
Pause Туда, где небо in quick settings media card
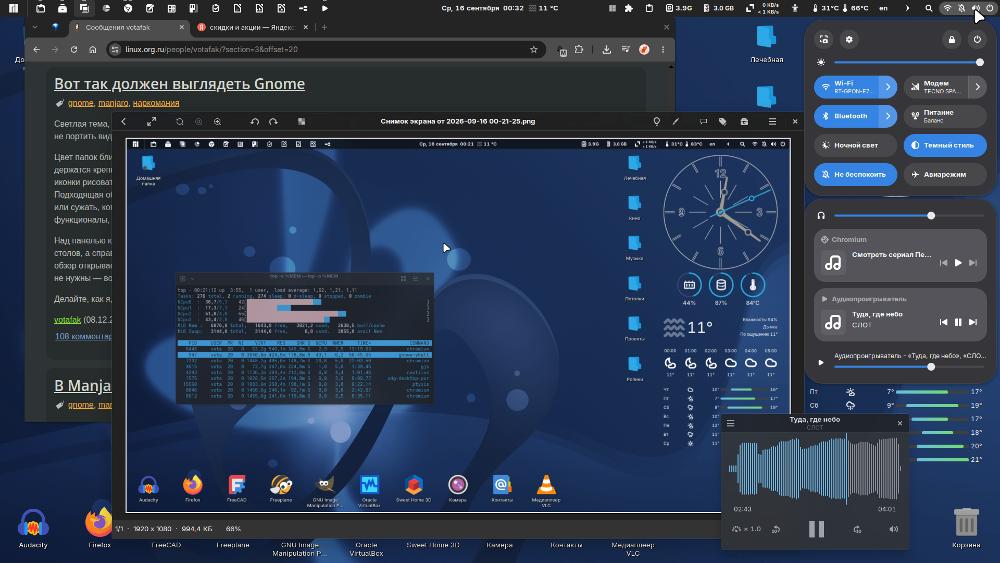click(x=958, y=323)
